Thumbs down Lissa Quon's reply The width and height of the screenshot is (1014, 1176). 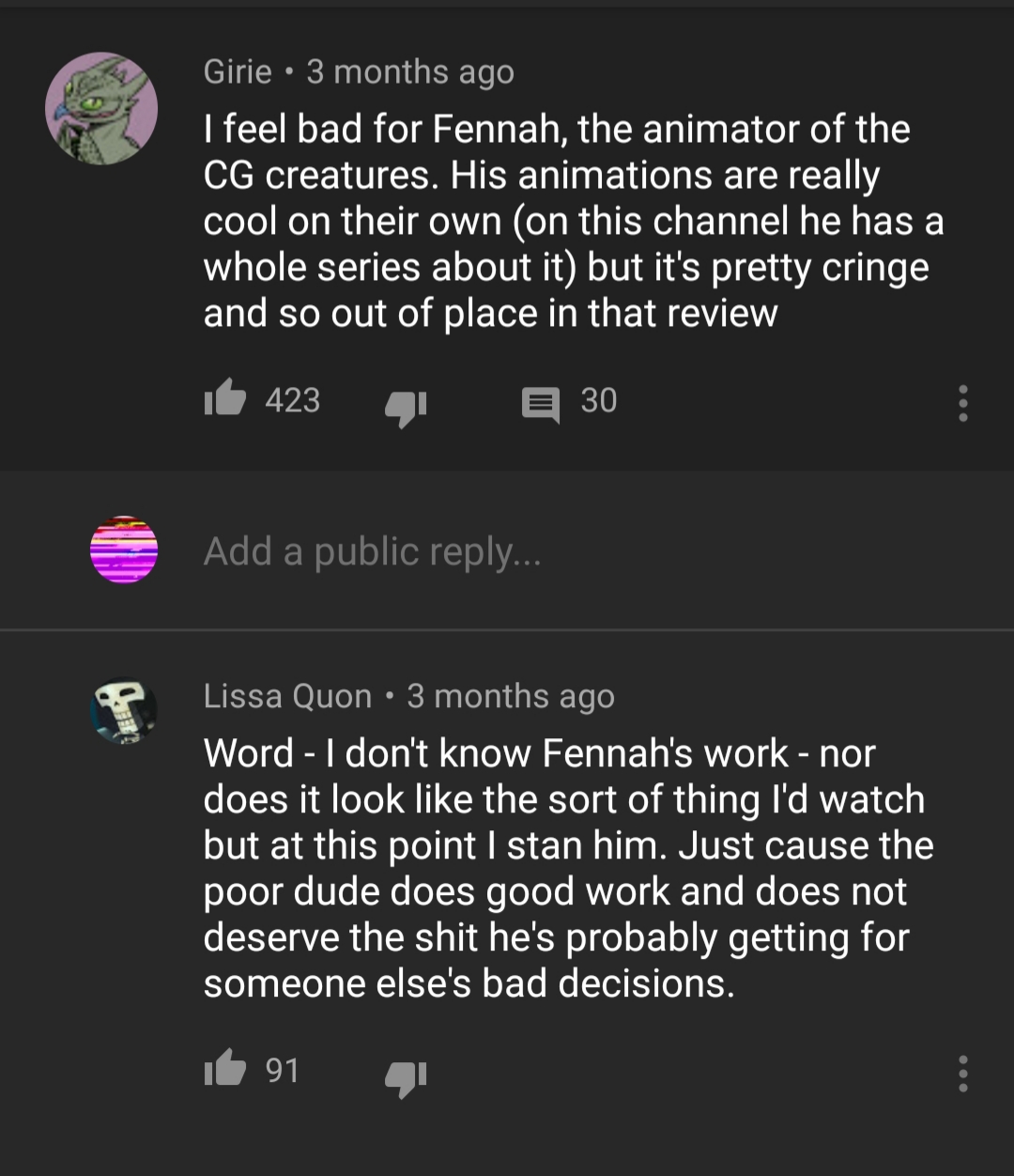click(x=406, y=1074)
